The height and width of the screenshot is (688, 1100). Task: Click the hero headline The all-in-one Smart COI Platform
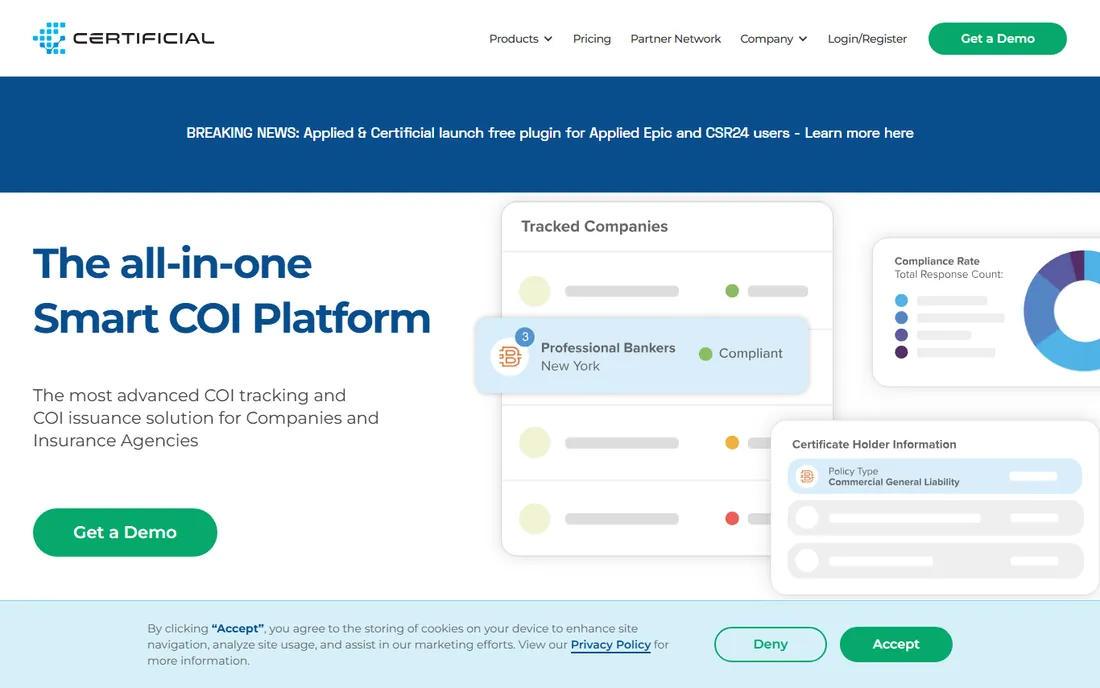tap(232, 290)
